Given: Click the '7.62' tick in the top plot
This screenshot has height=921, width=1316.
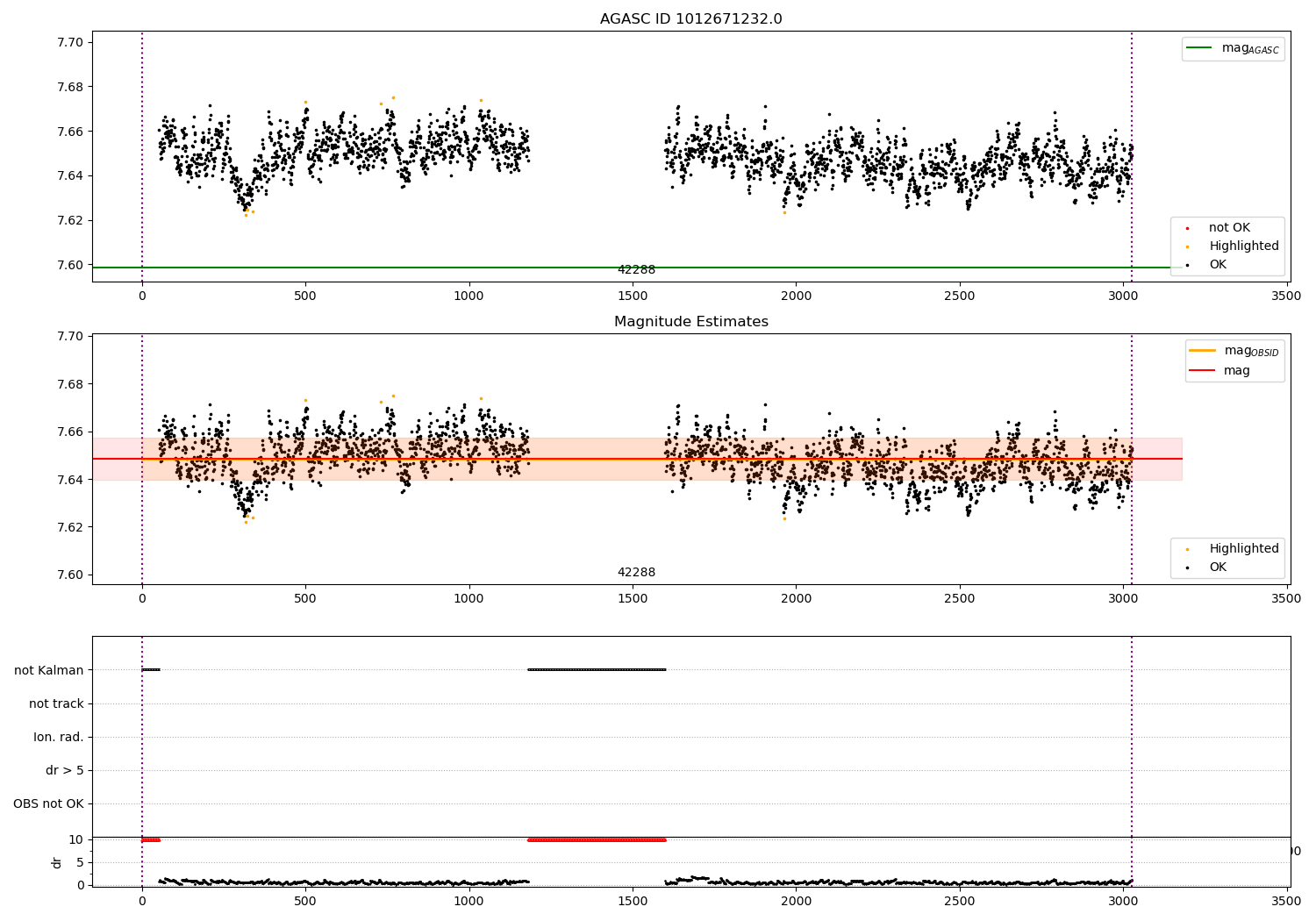Looking at the screenshot, I should click(71, 221).
